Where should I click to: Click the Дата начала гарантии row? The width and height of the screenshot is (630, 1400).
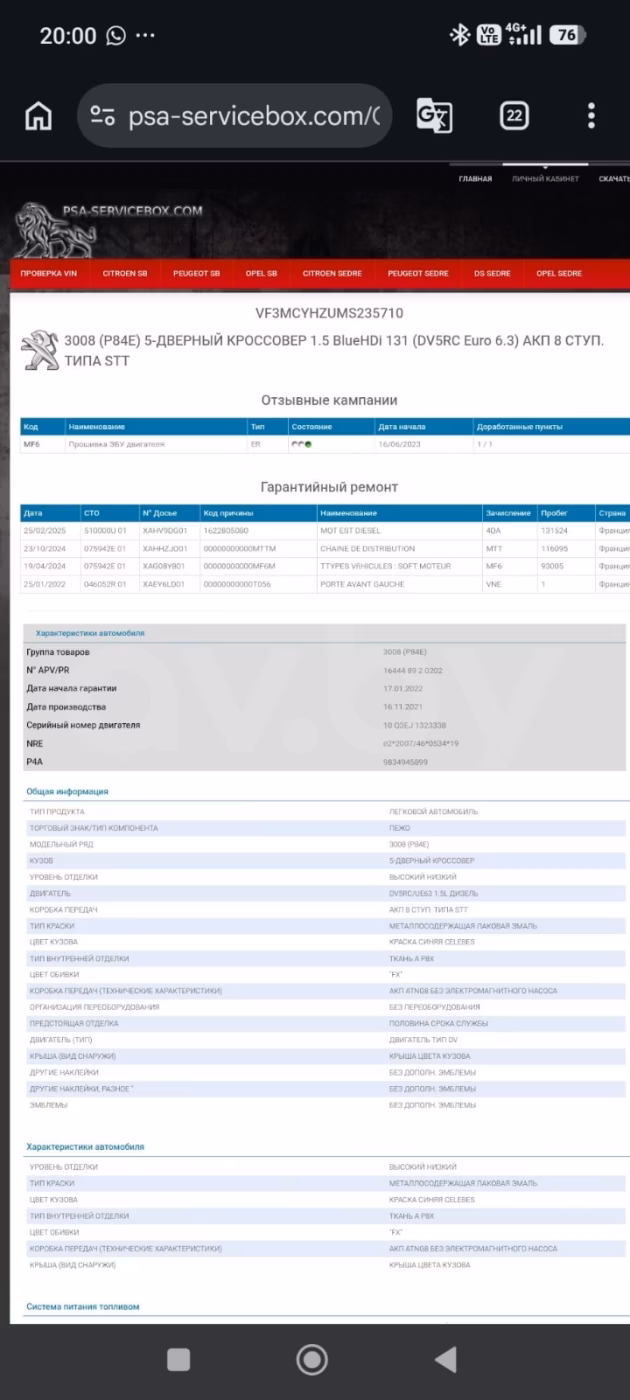[x=325, y=688]
